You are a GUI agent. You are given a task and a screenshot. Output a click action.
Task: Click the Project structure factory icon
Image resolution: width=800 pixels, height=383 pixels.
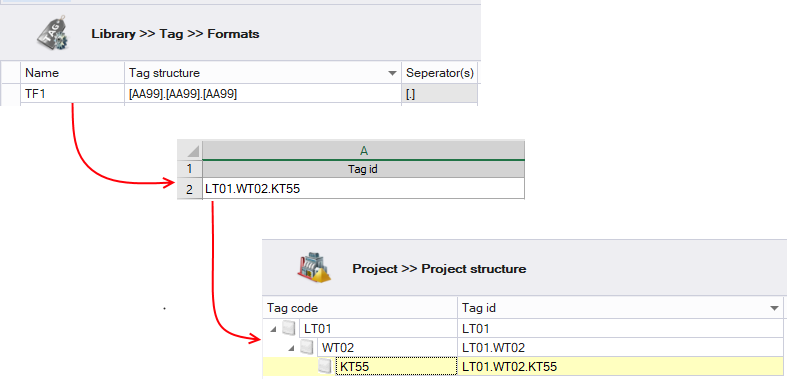[314, 267]
